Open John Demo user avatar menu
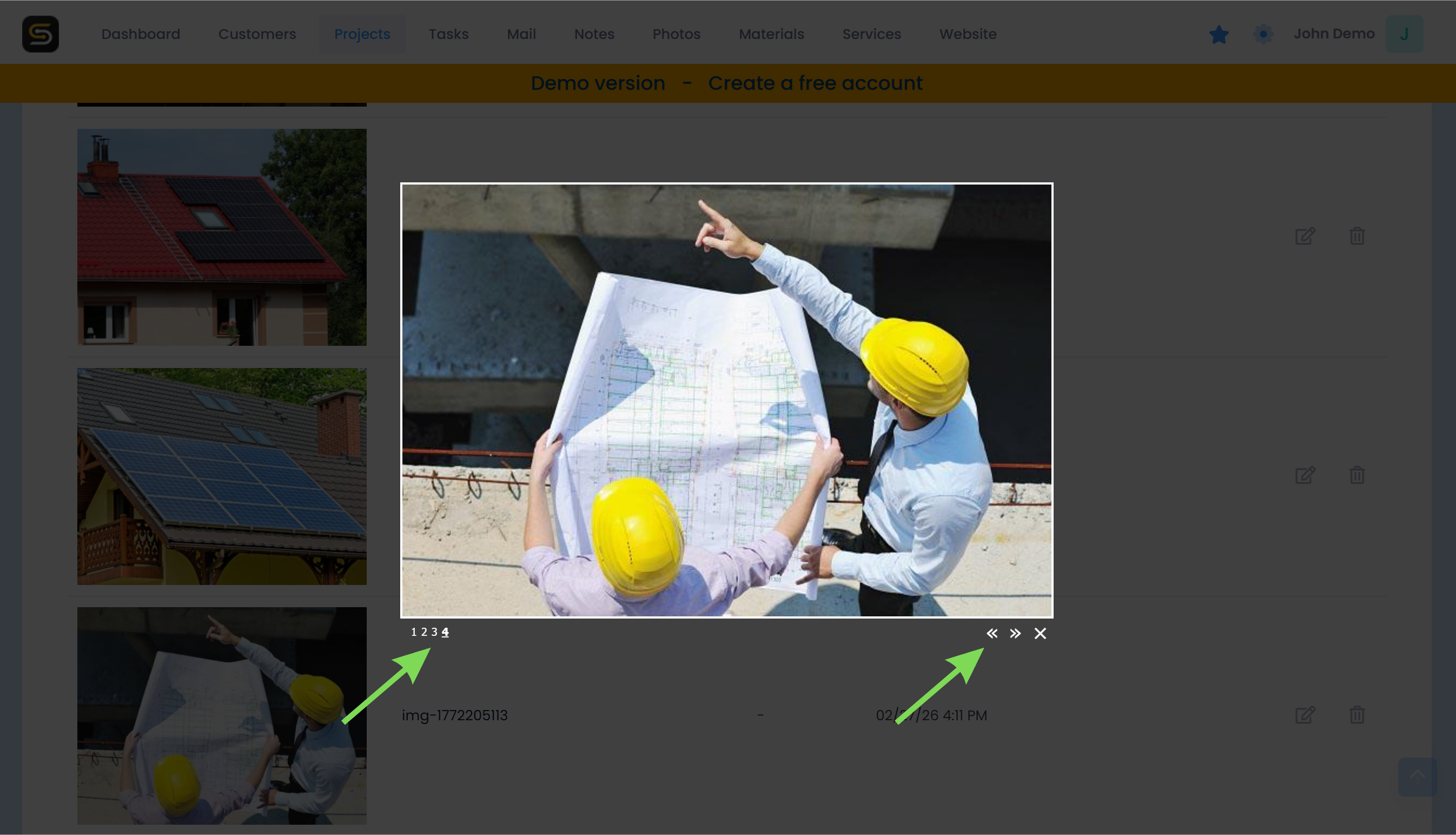 coord(1404,34)
